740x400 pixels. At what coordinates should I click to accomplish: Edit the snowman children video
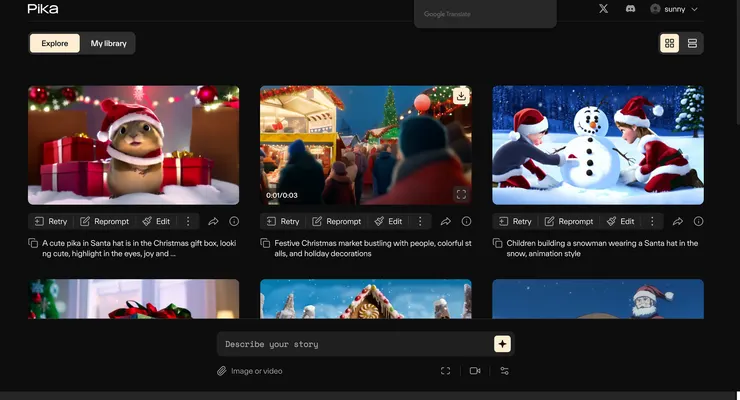point(621,221)
